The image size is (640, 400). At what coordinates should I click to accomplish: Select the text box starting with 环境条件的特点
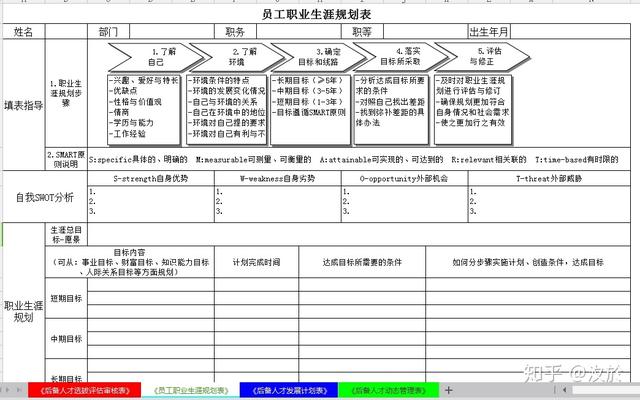[x=227, y=109]
